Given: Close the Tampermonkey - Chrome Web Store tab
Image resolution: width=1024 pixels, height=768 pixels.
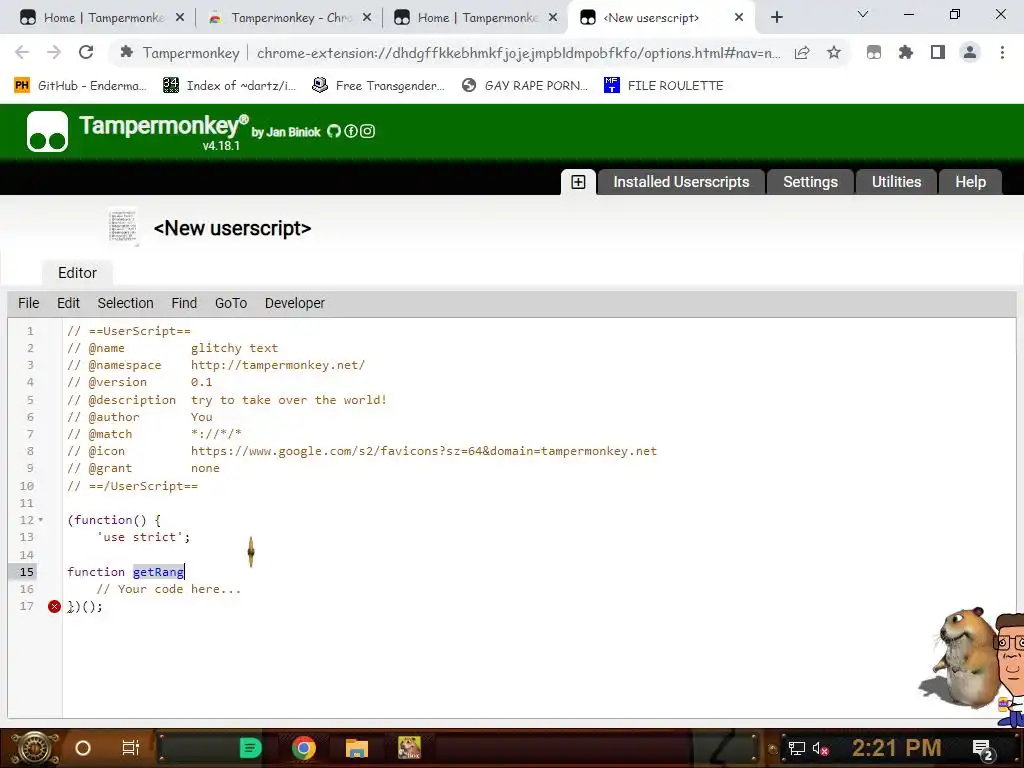Looking at the screenshot, I should coord(367,18).
